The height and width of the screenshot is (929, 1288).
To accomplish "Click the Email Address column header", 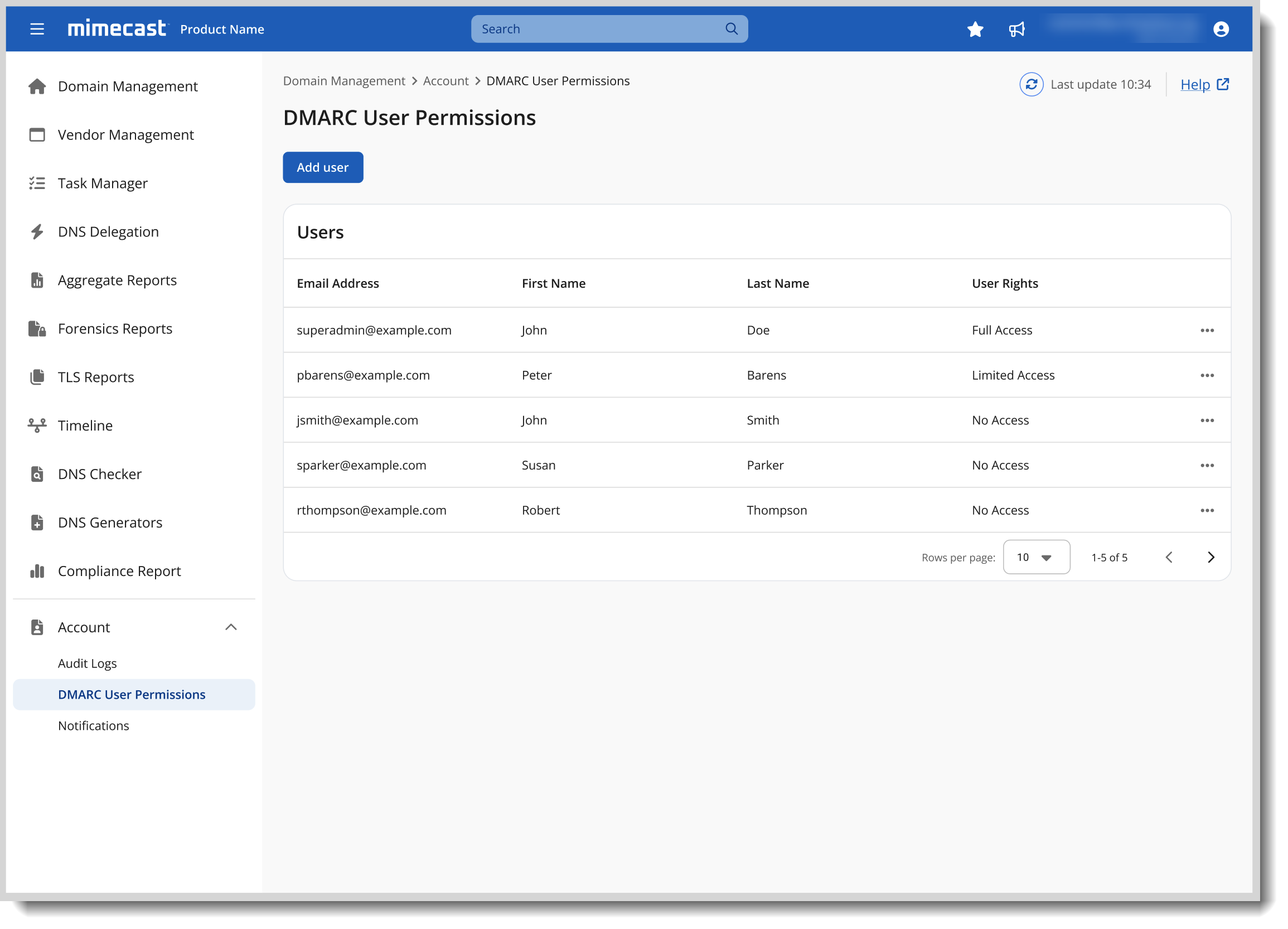I will pyautogui.click(x=337, y=283).
